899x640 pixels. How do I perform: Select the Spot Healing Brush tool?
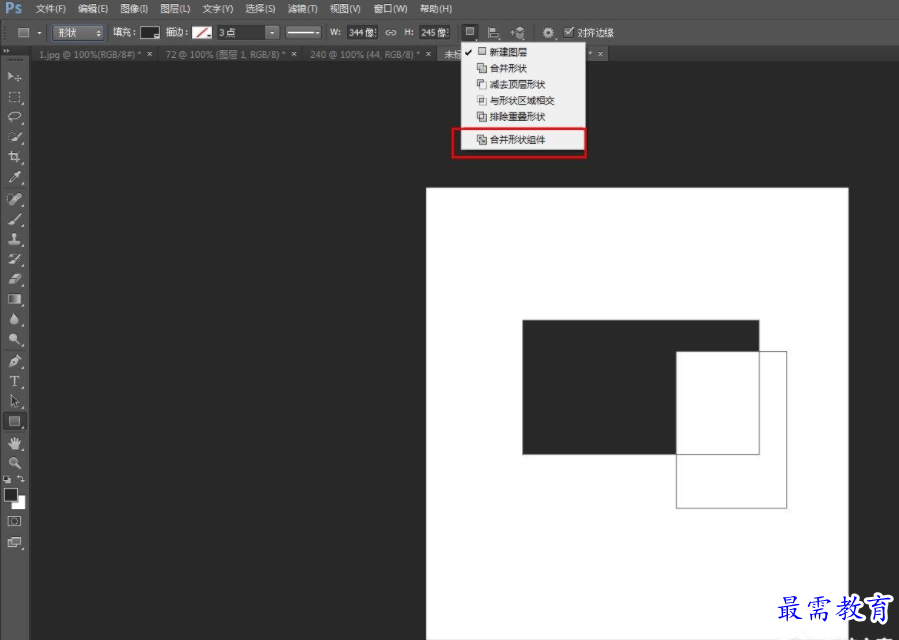click(15, 199)
